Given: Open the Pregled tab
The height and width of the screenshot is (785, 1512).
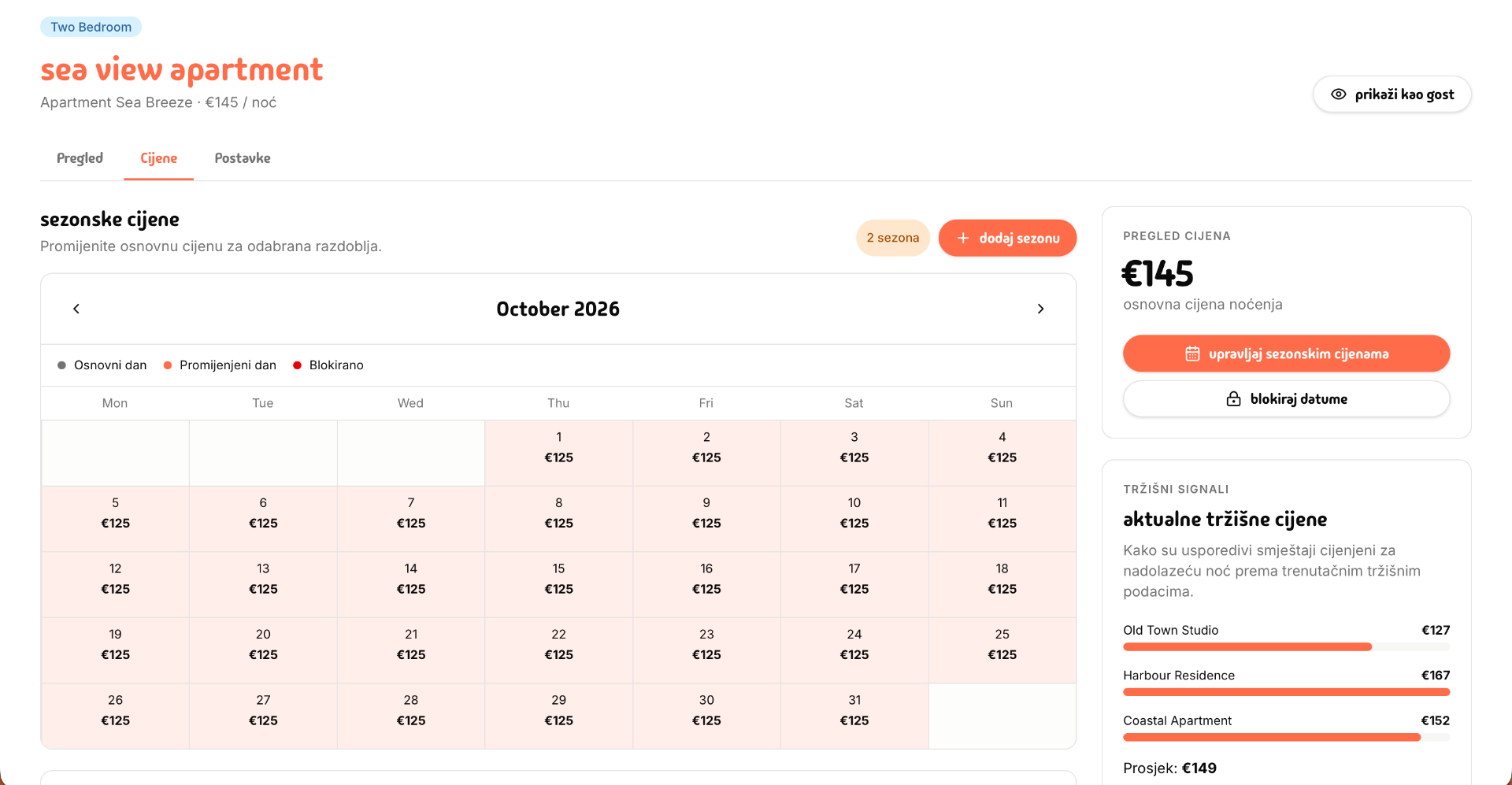Looking at the screenshot, I should [x=80, y=158].
